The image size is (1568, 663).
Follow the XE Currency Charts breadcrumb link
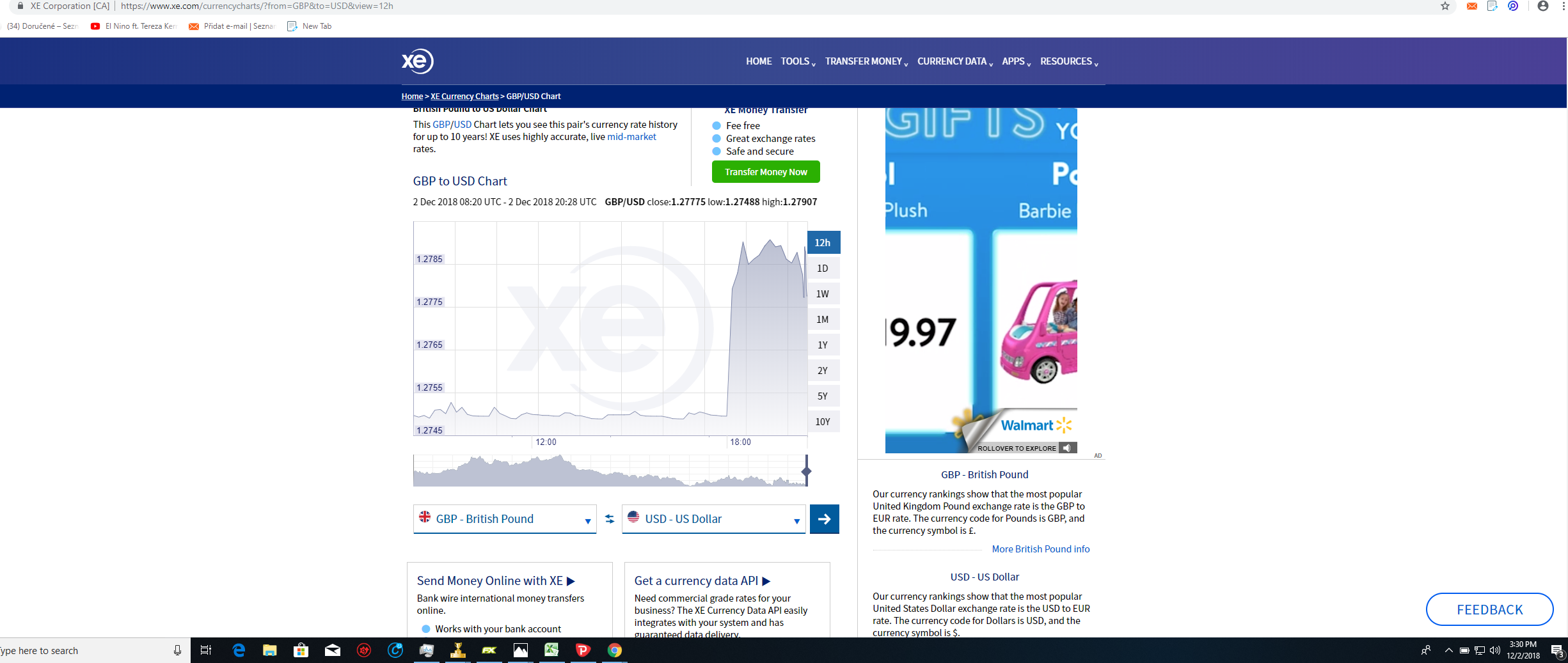click(464, 97)
